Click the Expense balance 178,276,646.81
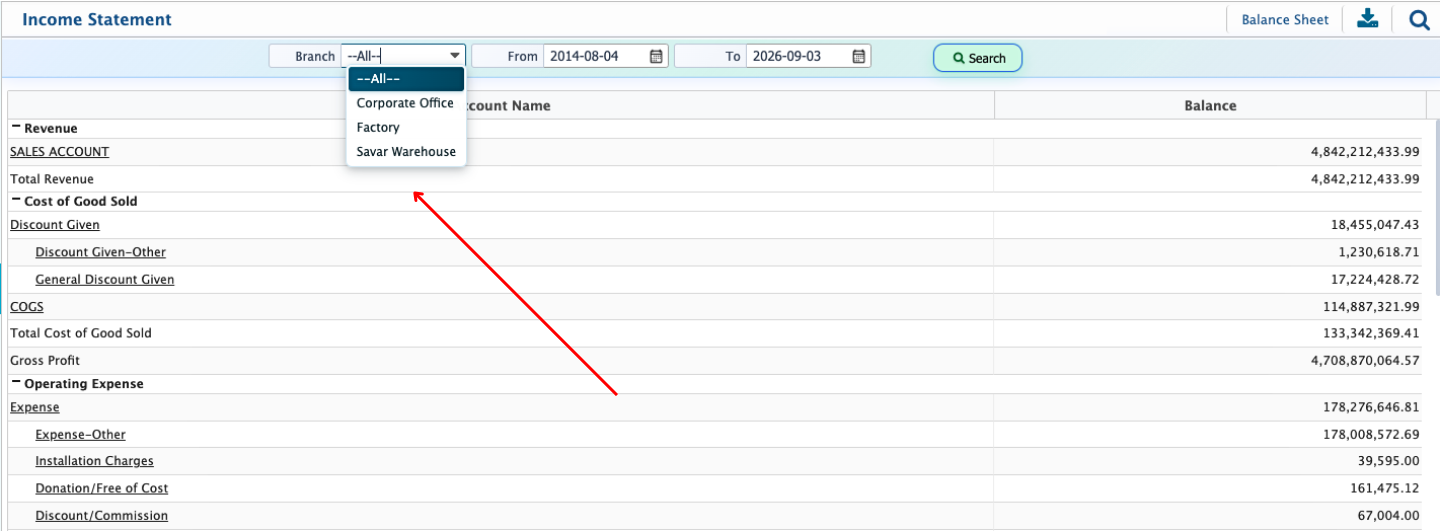1440x532 pixels. (1373, 407)
